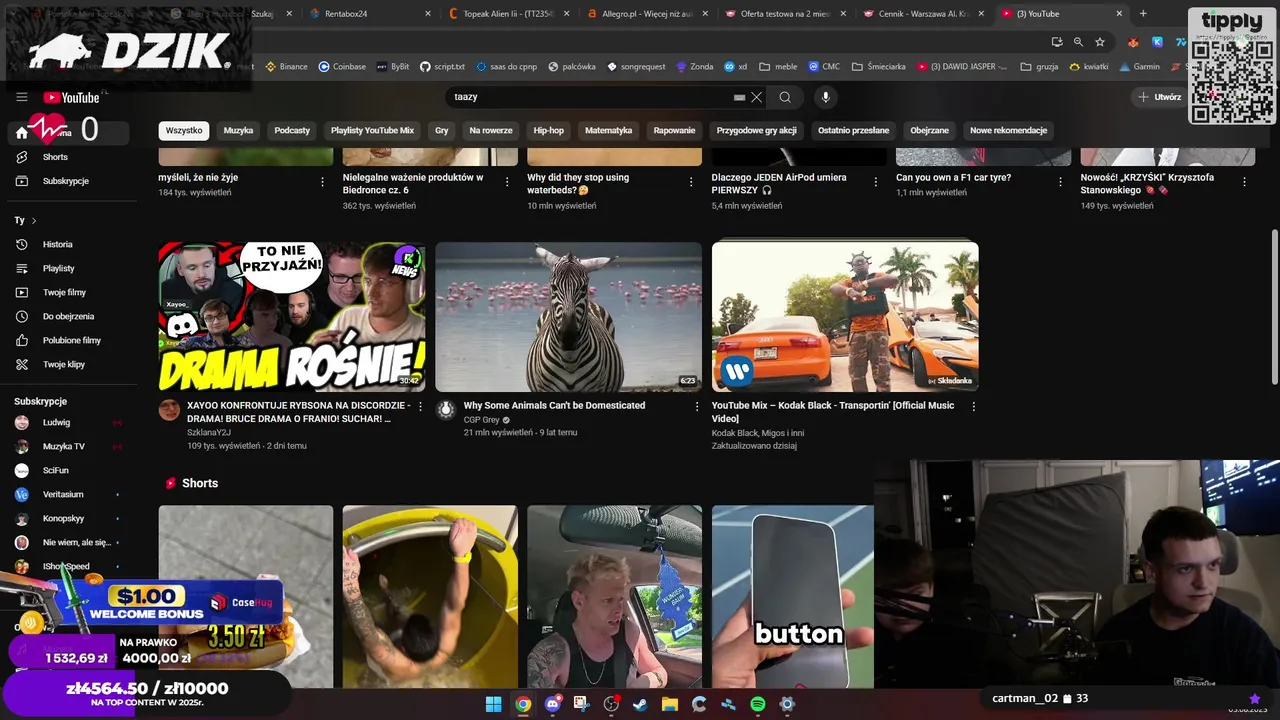Select the Podcasty filter chip
Image resolution: width=1280 pixels, height=720 pixels.
tap(292, 130)
